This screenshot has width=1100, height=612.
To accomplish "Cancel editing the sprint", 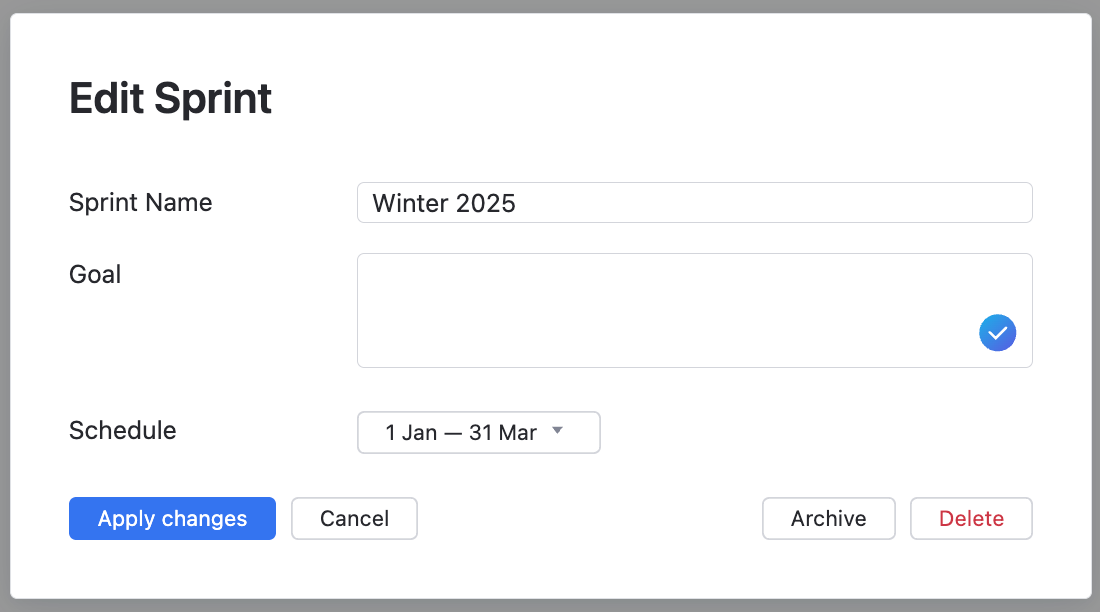I will (x=354, y=518).
